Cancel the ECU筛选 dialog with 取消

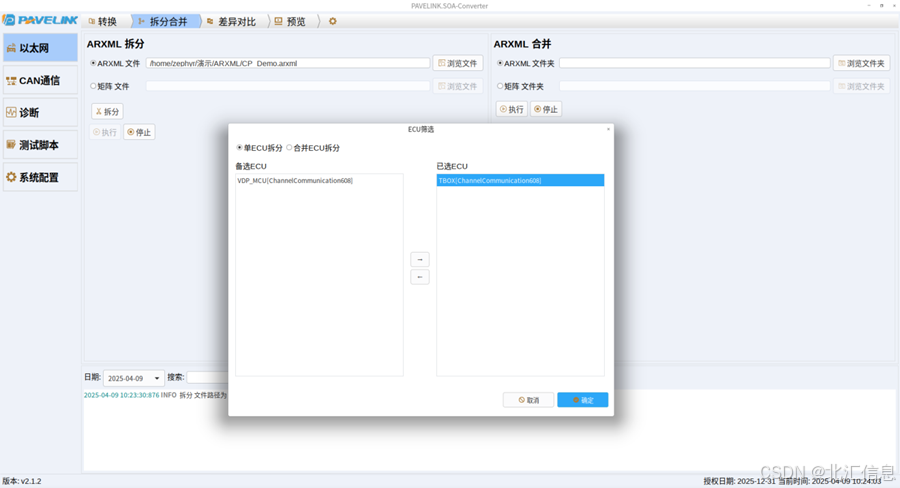(x=528, y=400)
